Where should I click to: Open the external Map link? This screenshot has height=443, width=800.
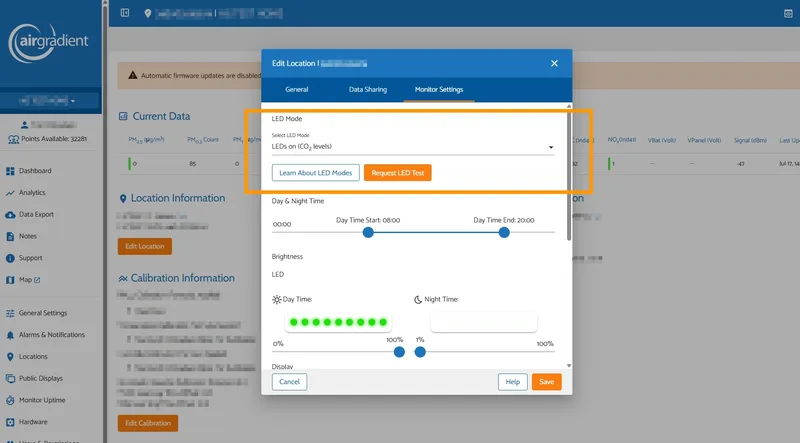(x=29, y=280)
